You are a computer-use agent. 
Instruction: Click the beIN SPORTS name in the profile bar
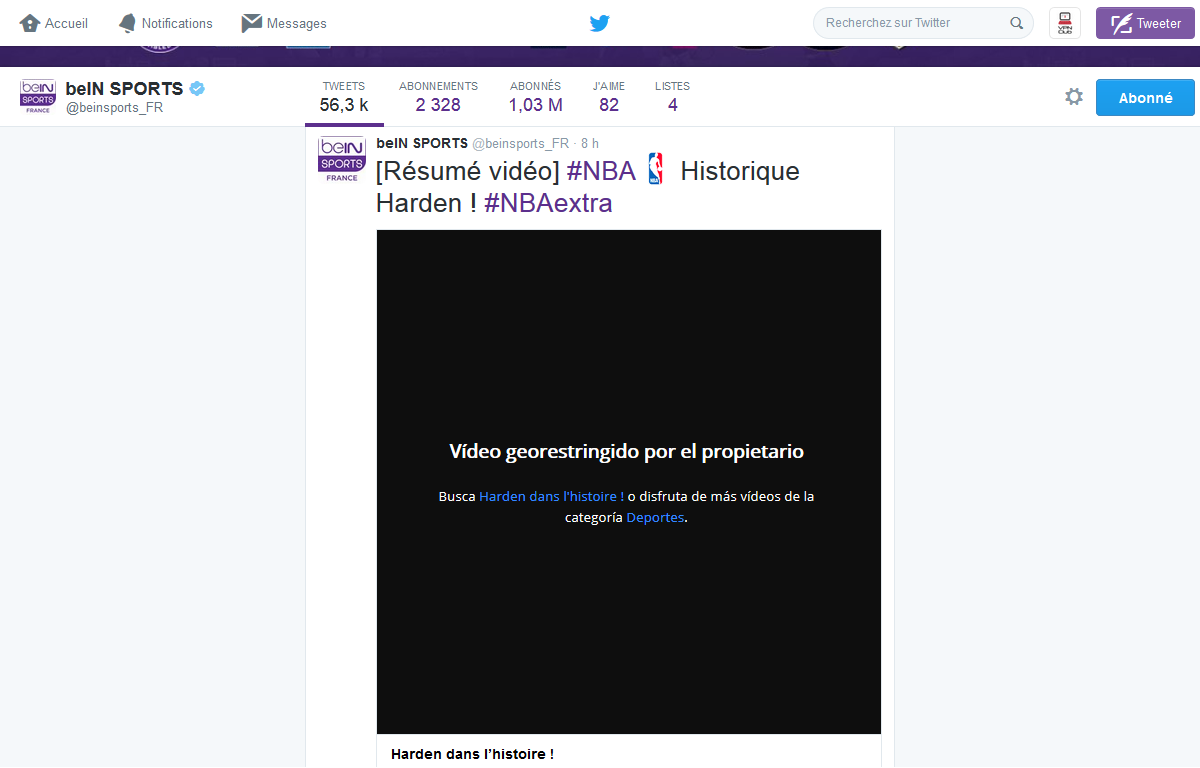click(125, 88)
